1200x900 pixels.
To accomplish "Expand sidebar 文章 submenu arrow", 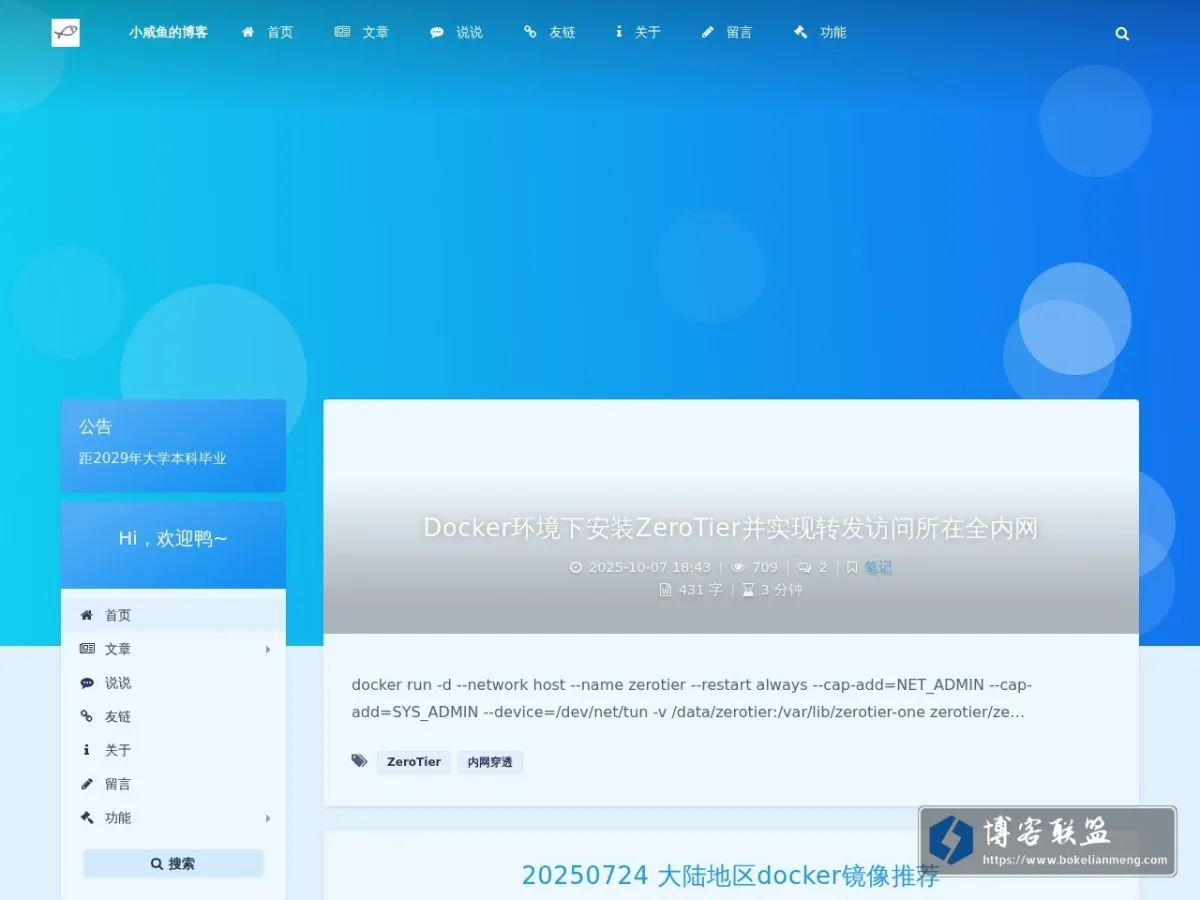I will [268, 649].
